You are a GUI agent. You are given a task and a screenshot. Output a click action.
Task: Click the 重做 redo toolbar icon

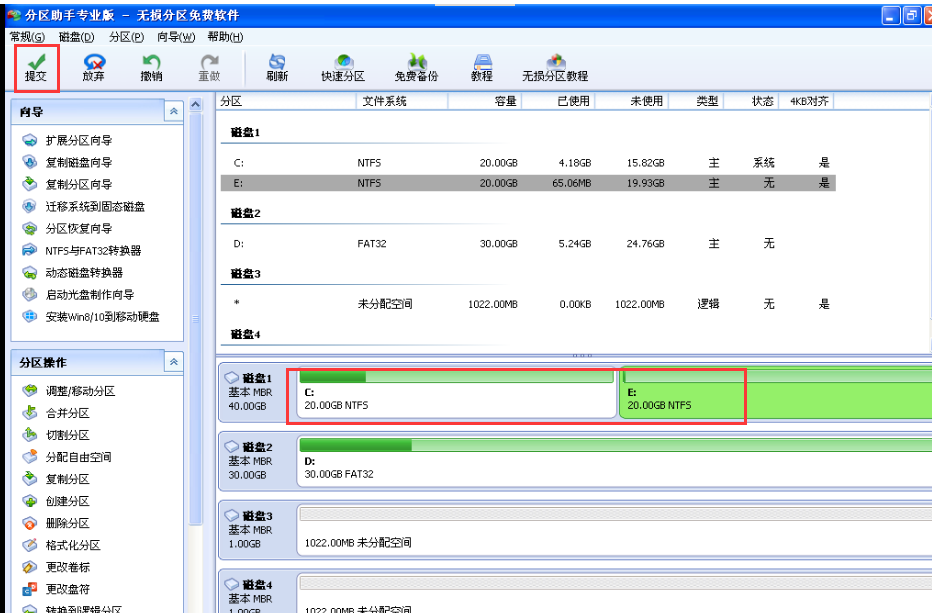click(x=209, y=68)
